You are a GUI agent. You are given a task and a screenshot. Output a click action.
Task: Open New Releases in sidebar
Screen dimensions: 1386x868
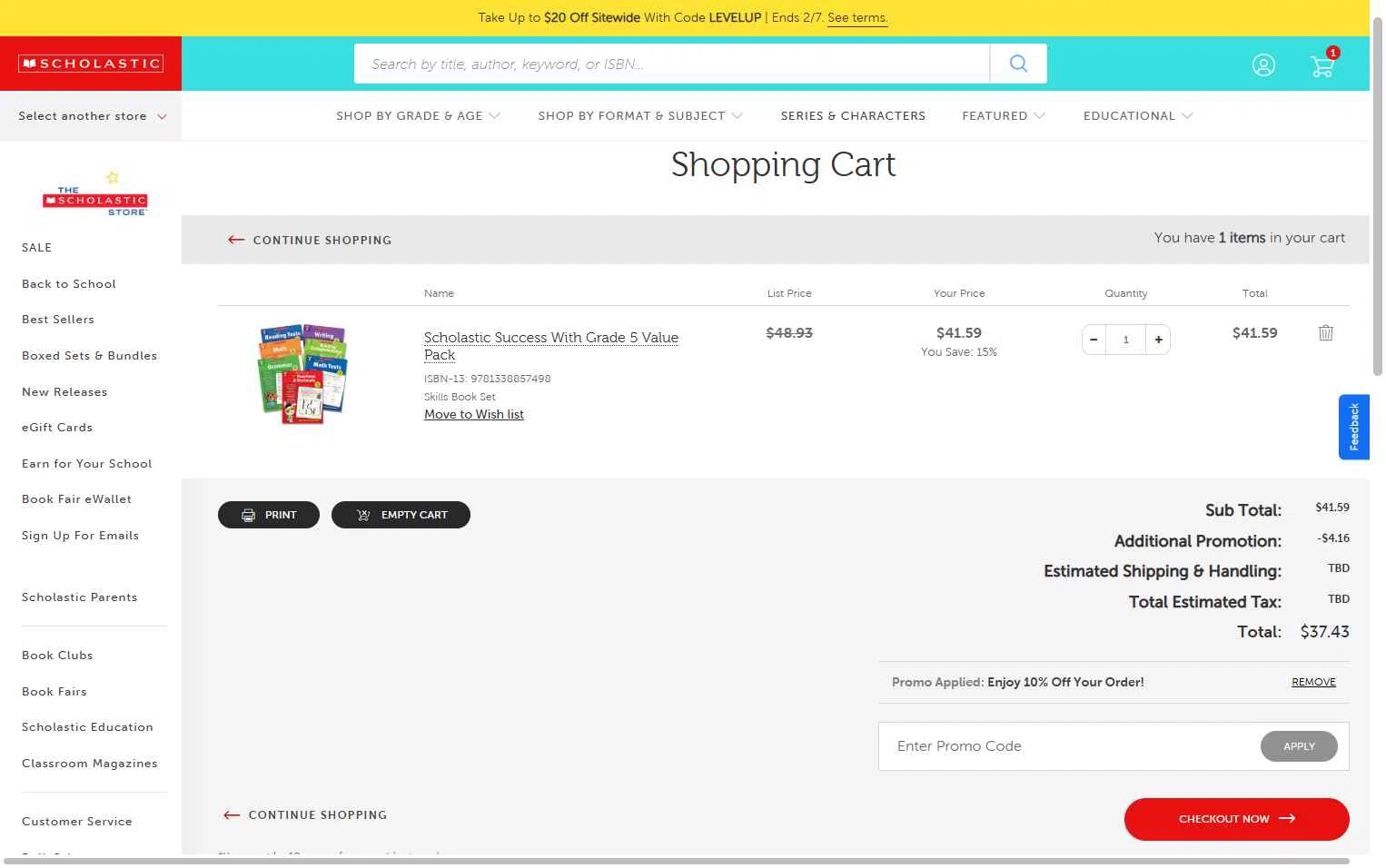[64, 392]
